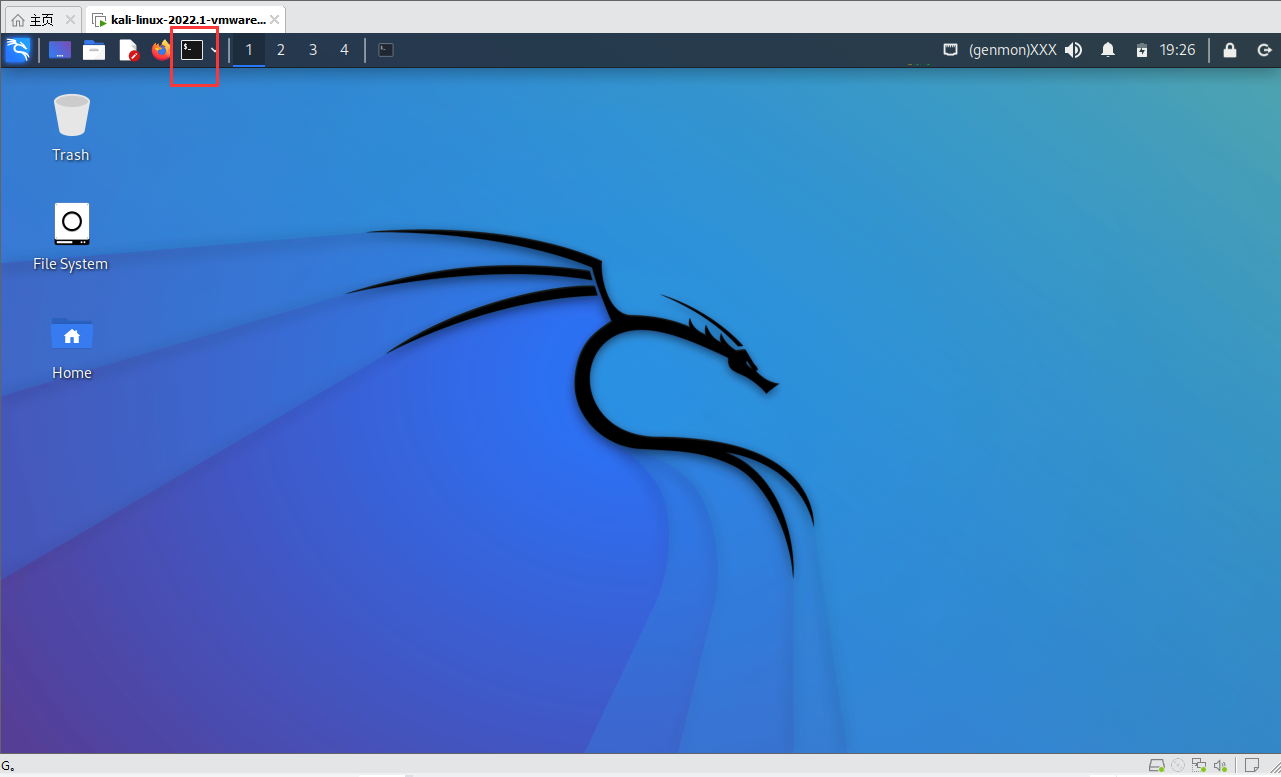Click the 19:26 clock
The image size is (1281, 777).
[1177, 50]
